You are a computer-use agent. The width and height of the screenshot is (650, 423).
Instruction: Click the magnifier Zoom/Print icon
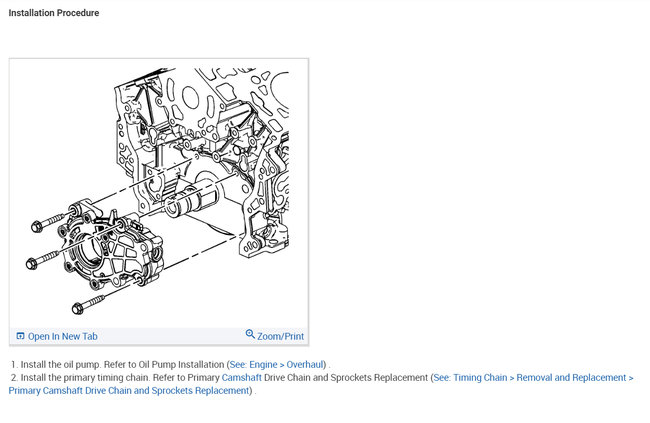click(x=250, y=334)
